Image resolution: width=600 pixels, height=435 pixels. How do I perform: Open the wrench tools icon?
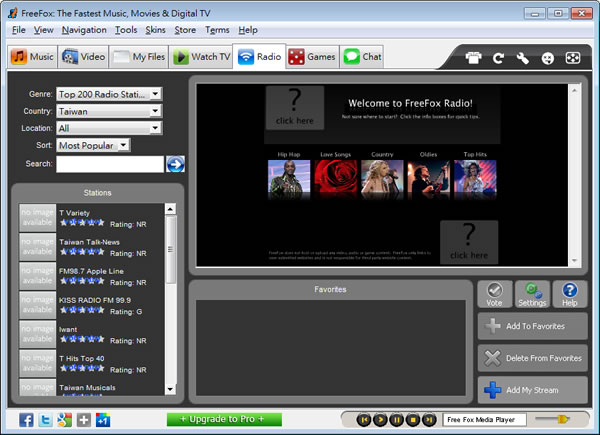point(523,58)
